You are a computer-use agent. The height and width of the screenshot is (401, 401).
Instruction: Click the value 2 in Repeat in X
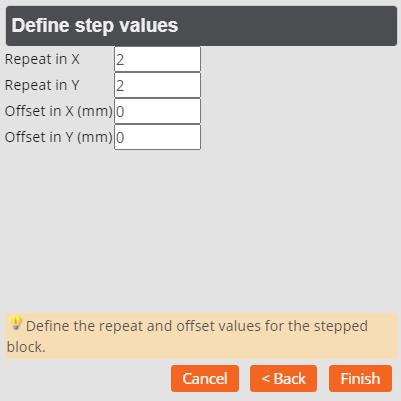coord(120,60)
